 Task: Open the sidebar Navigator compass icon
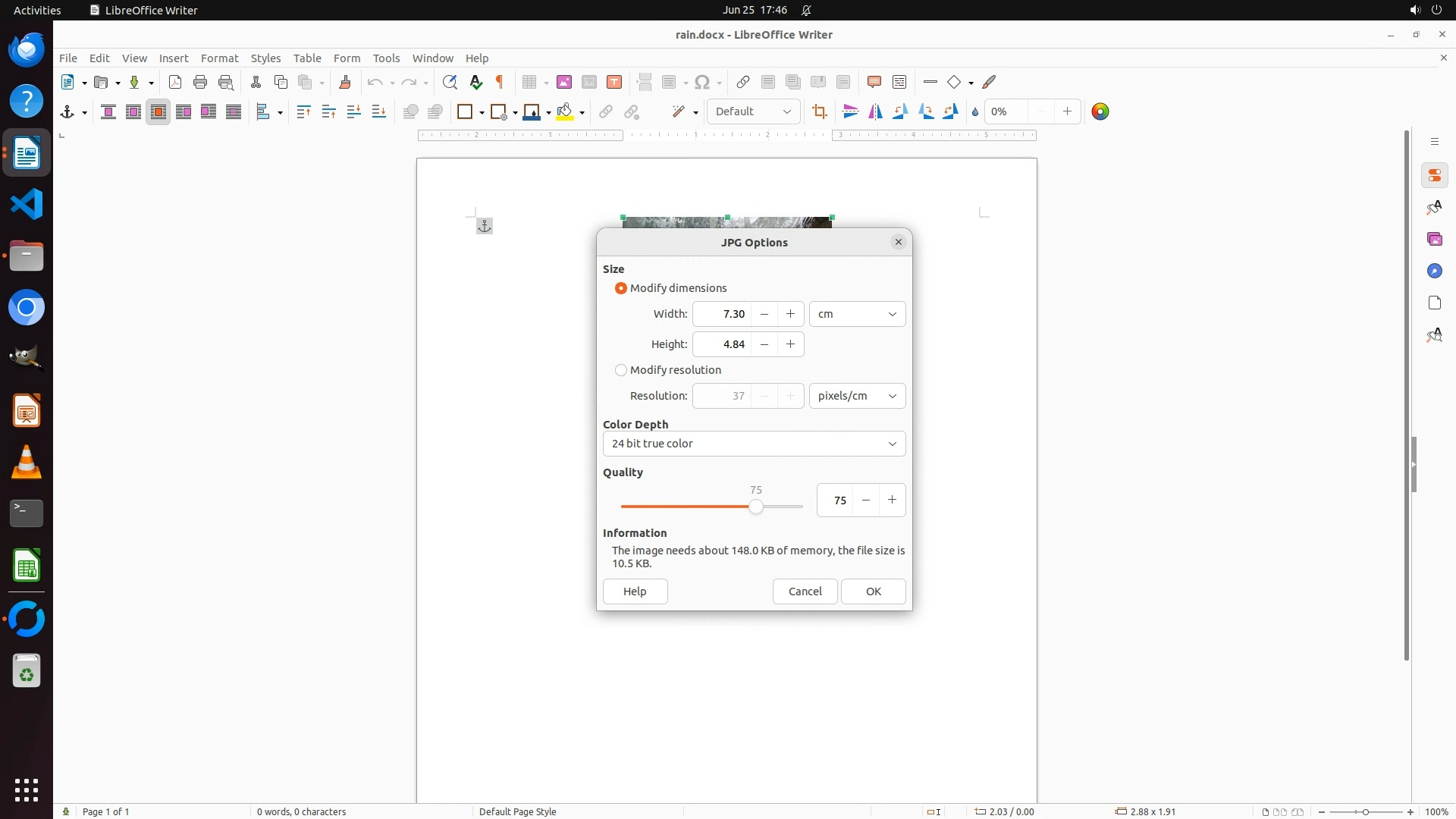[x=1434, y=271]
